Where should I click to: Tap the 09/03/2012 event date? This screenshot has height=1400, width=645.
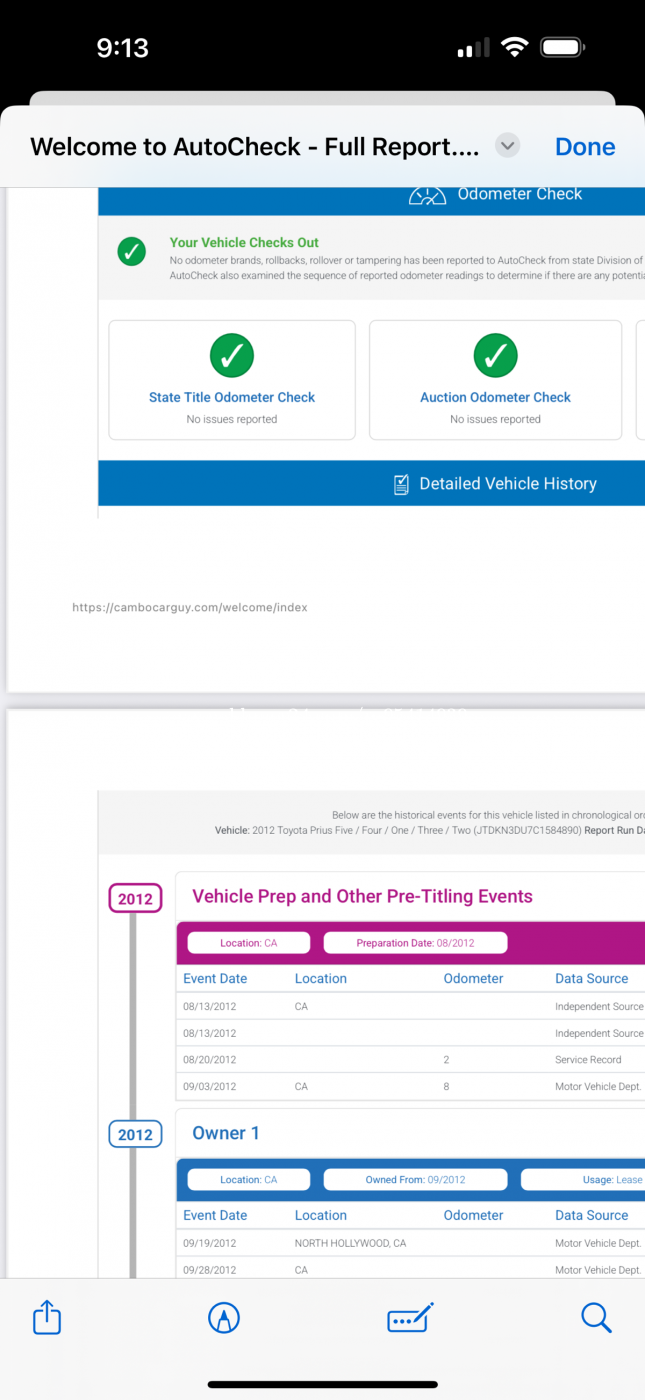pos(210,1086)
